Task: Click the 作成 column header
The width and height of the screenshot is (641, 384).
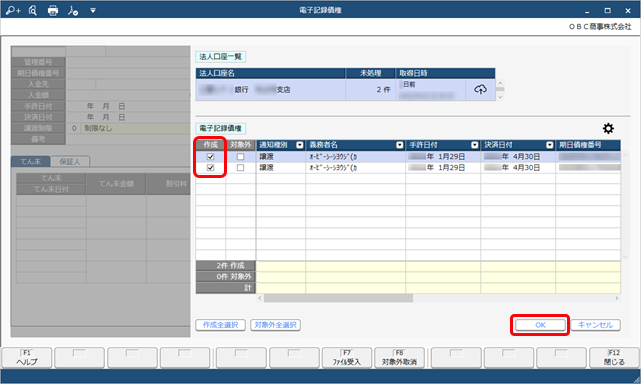Action: [x=211, y=145]
